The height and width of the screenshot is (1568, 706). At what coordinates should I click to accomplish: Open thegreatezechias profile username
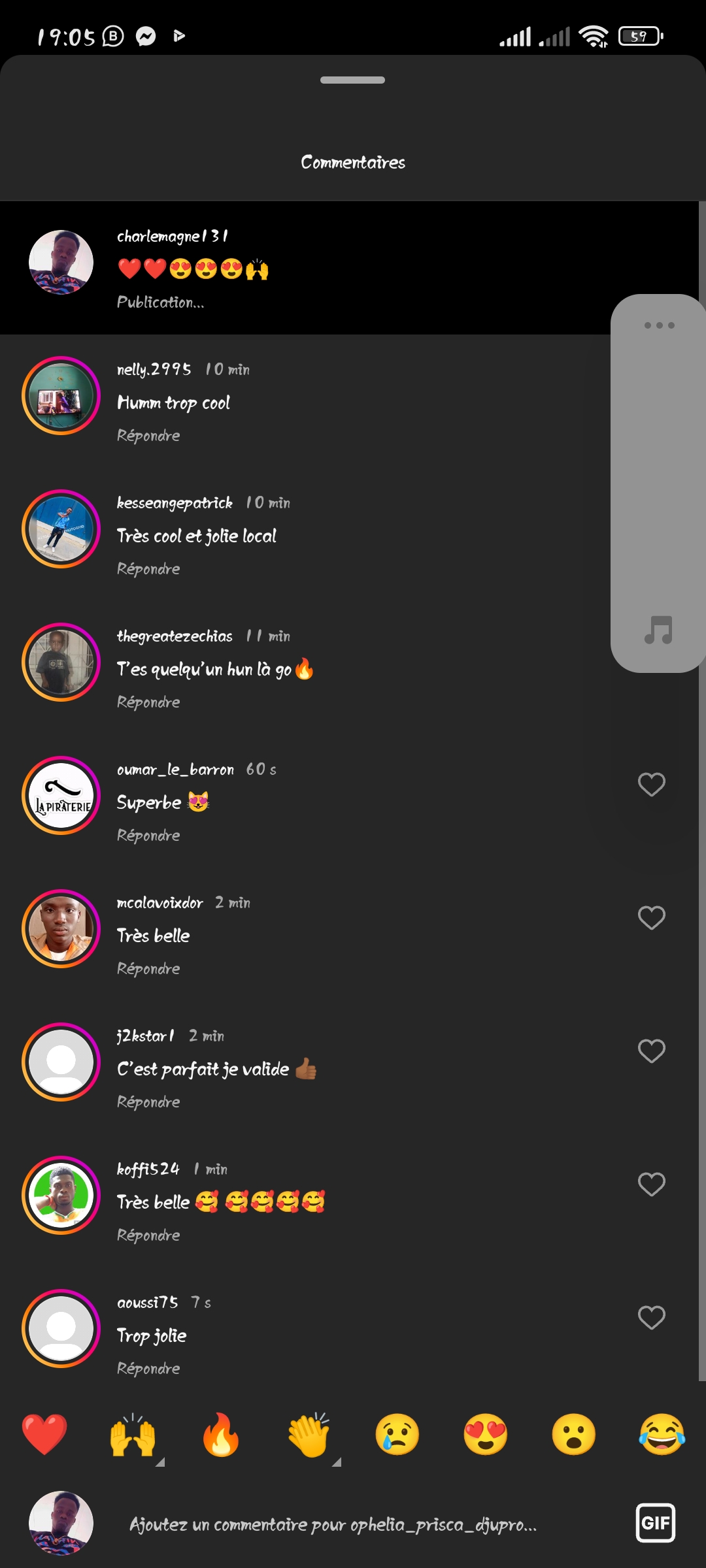tap(175, 636)
